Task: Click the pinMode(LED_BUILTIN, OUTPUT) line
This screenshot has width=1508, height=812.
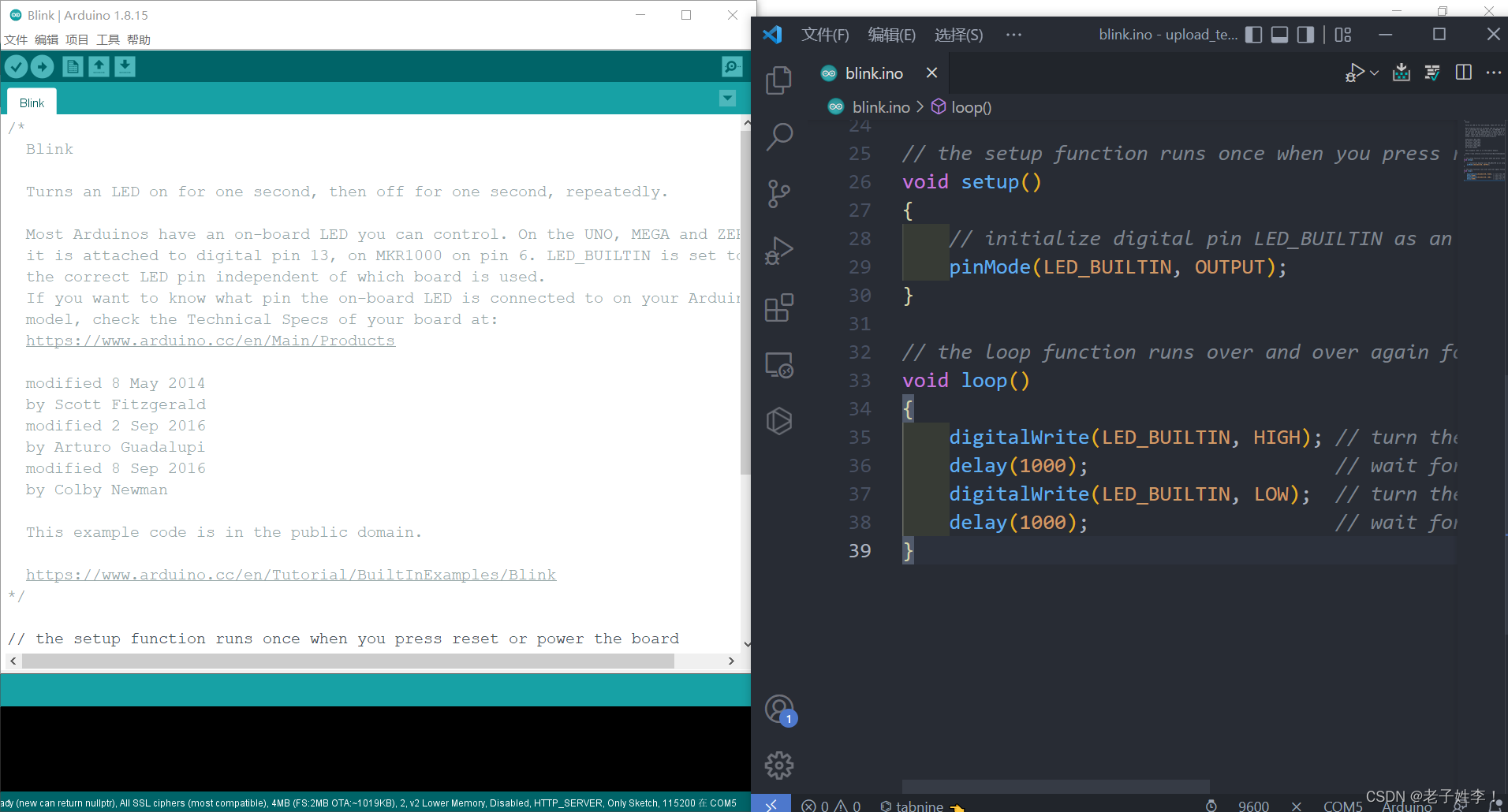Action: (x=1118, y=267)
